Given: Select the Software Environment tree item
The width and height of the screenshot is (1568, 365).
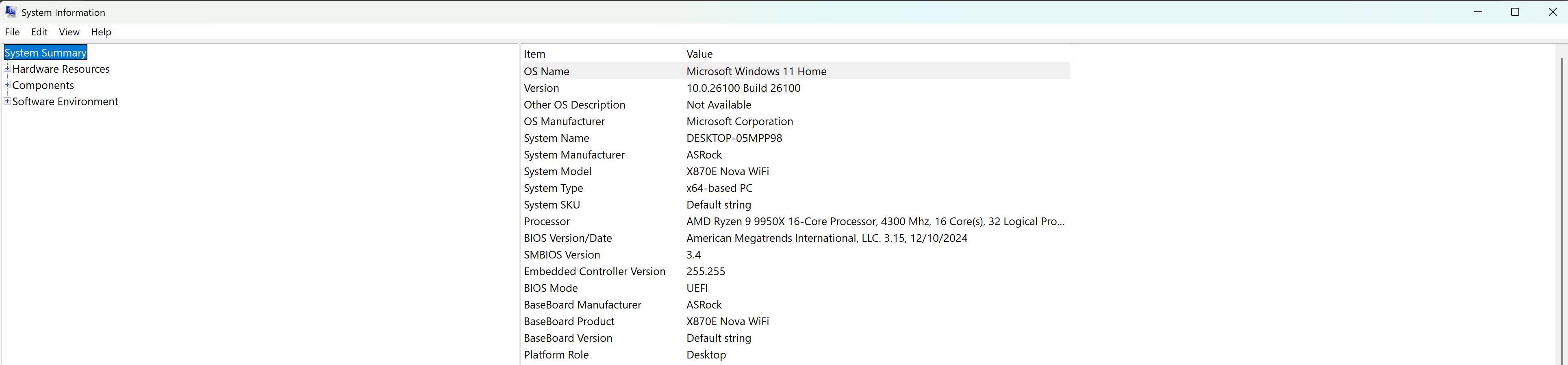Looking at the screenshot, I should click(x=65, y=102).
